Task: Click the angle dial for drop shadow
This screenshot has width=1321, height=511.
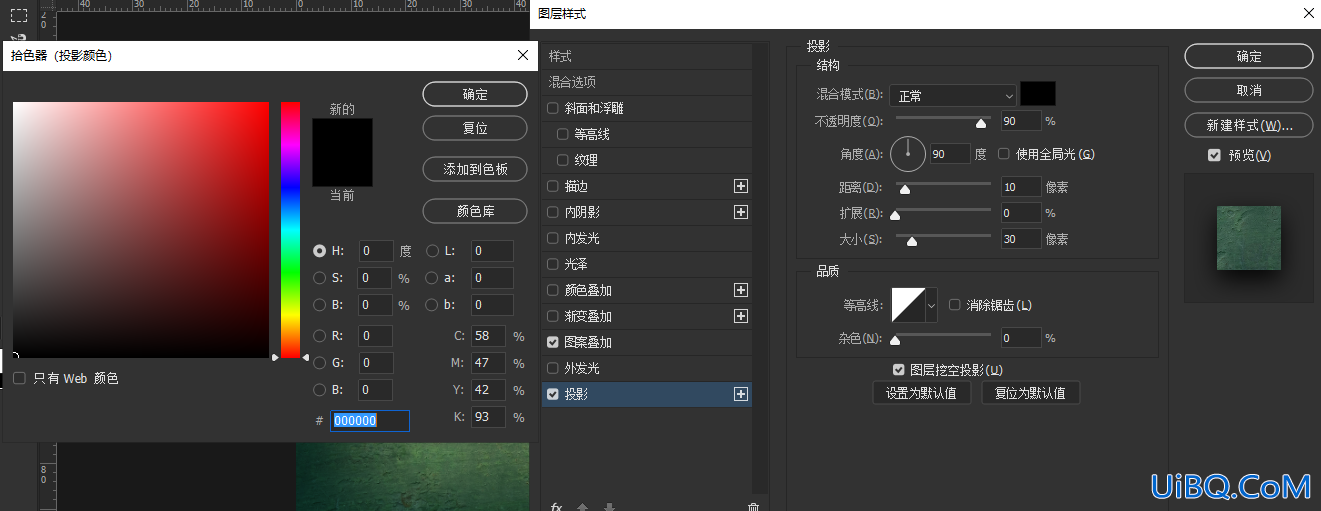Action: click(x=909, y=154)
